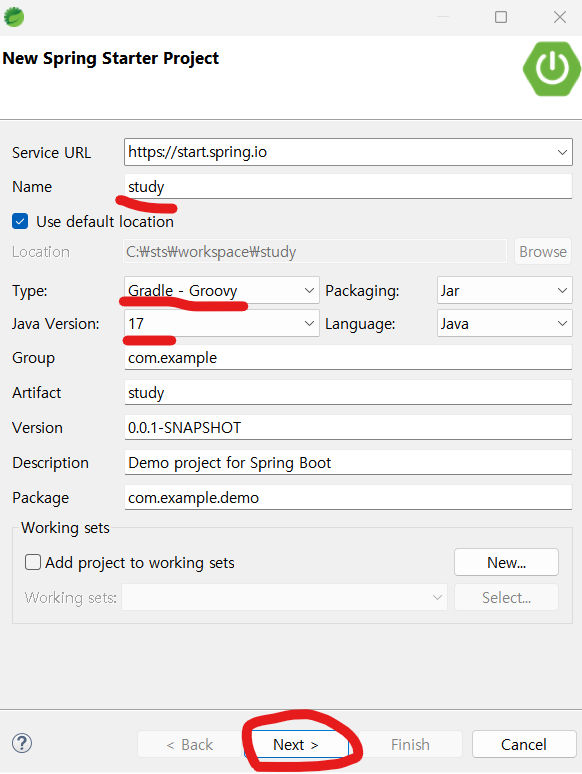Open the Packaging dropdown showing Jar

tap(504, 290)
